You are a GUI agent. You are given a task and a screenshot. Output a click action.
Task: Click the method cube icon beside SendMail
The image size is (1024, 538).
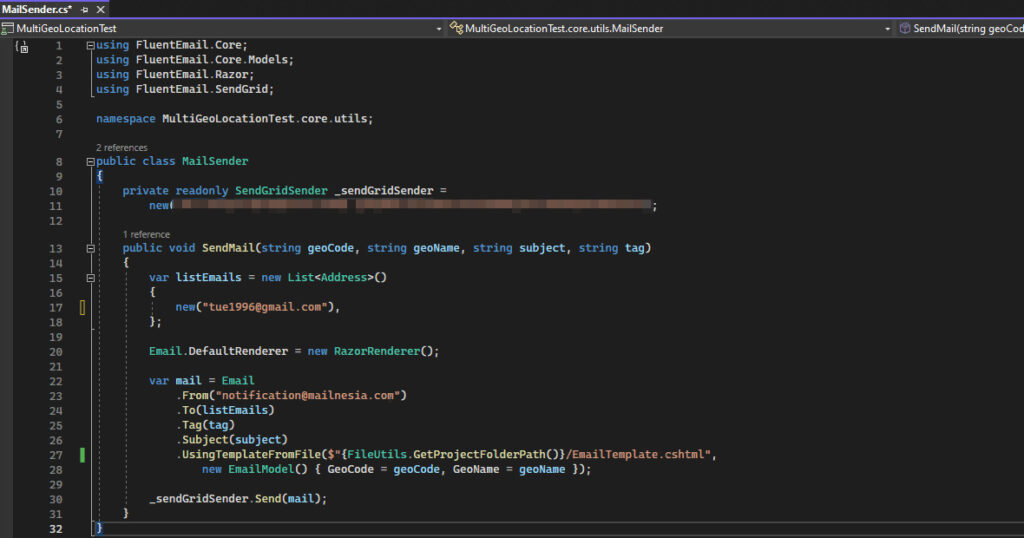click(x=904, y=29)
